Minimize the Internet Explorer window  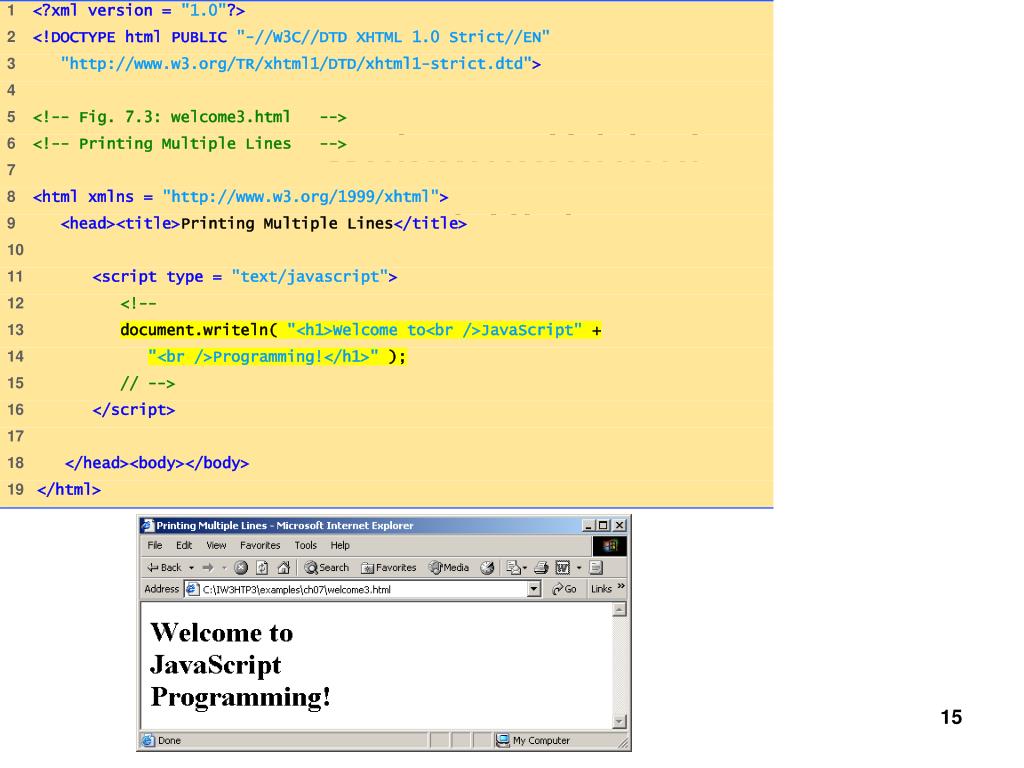click(588, 525)
